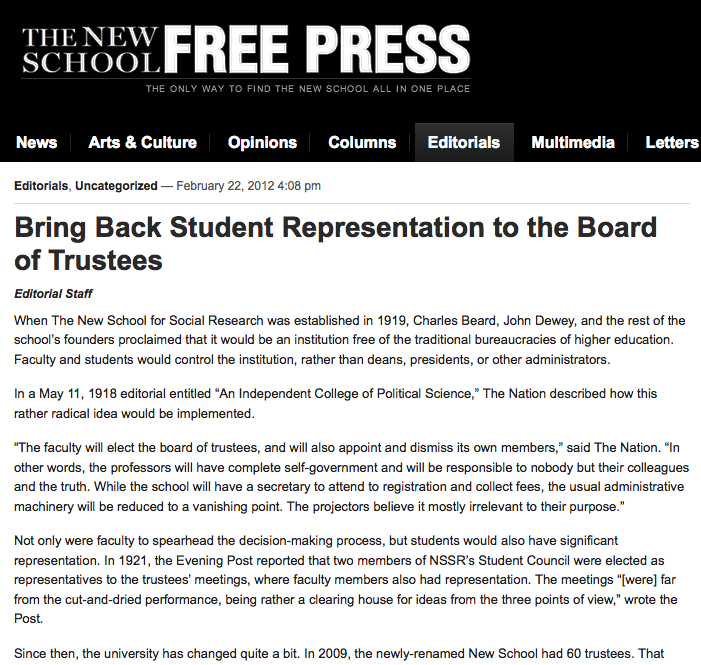
Task: Click the 'FREE PRESS' masthead text
Action: click(317, 49)
